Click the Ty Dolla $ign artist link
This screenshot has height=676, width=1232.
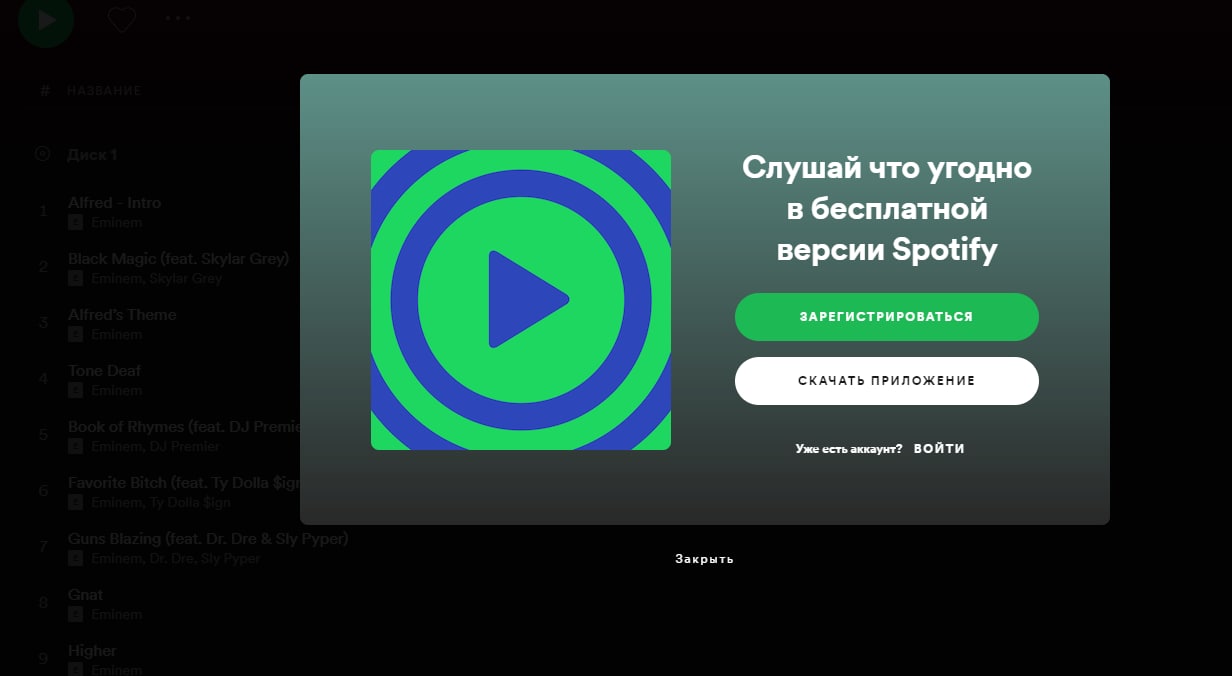tap(190, 502)
